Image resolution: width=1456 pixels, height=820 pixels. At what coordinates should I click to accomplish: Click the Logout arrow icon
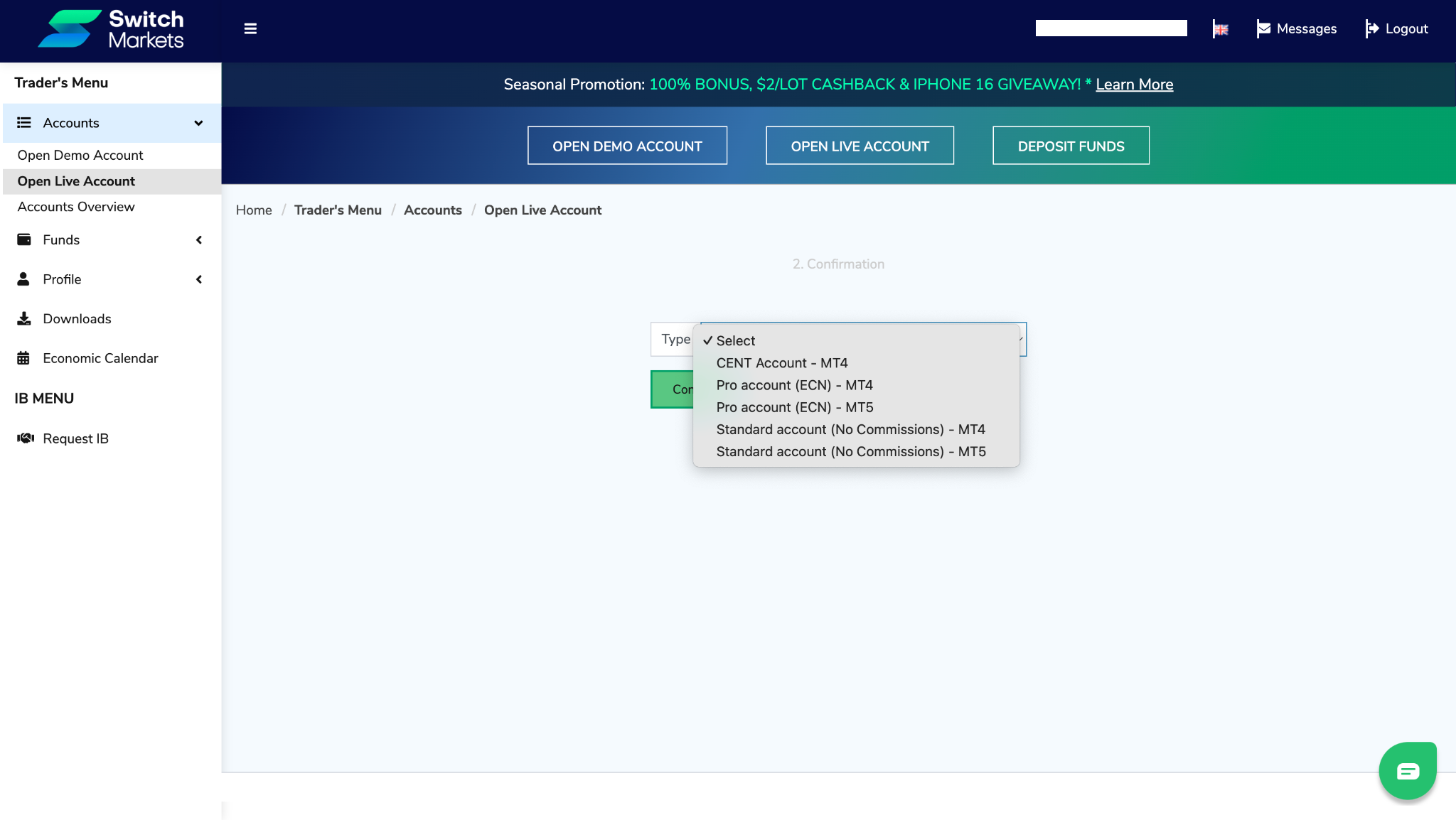1372,29
